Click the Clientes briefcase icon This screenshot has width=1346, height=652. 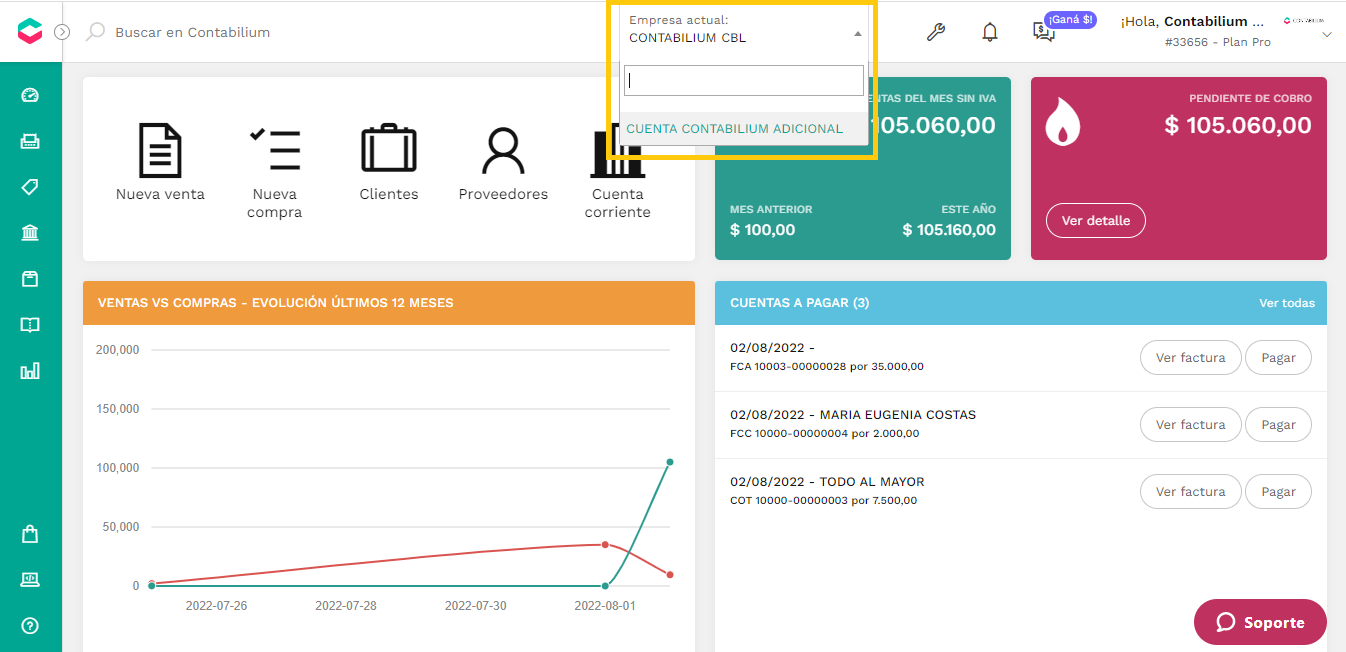[x=389, y=149]
